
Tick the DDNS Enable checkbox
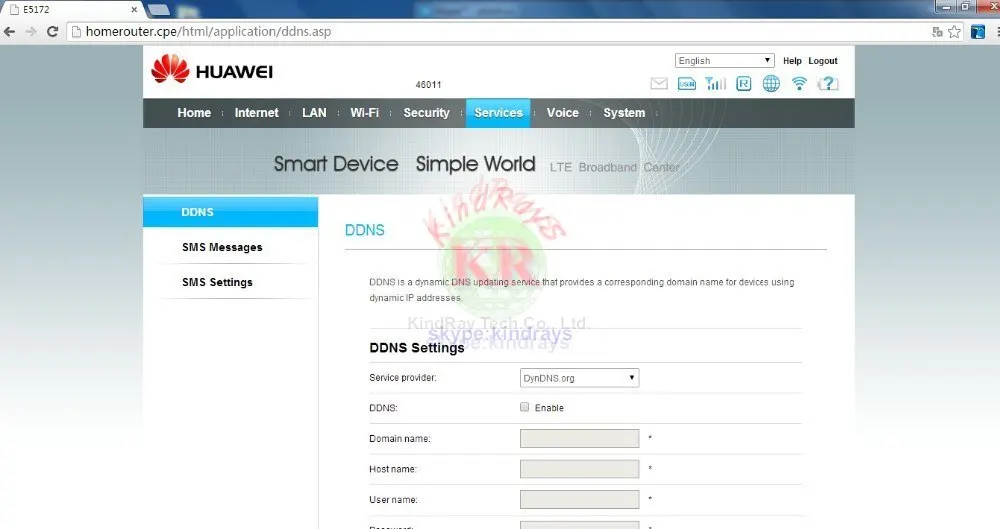(524, 407)
